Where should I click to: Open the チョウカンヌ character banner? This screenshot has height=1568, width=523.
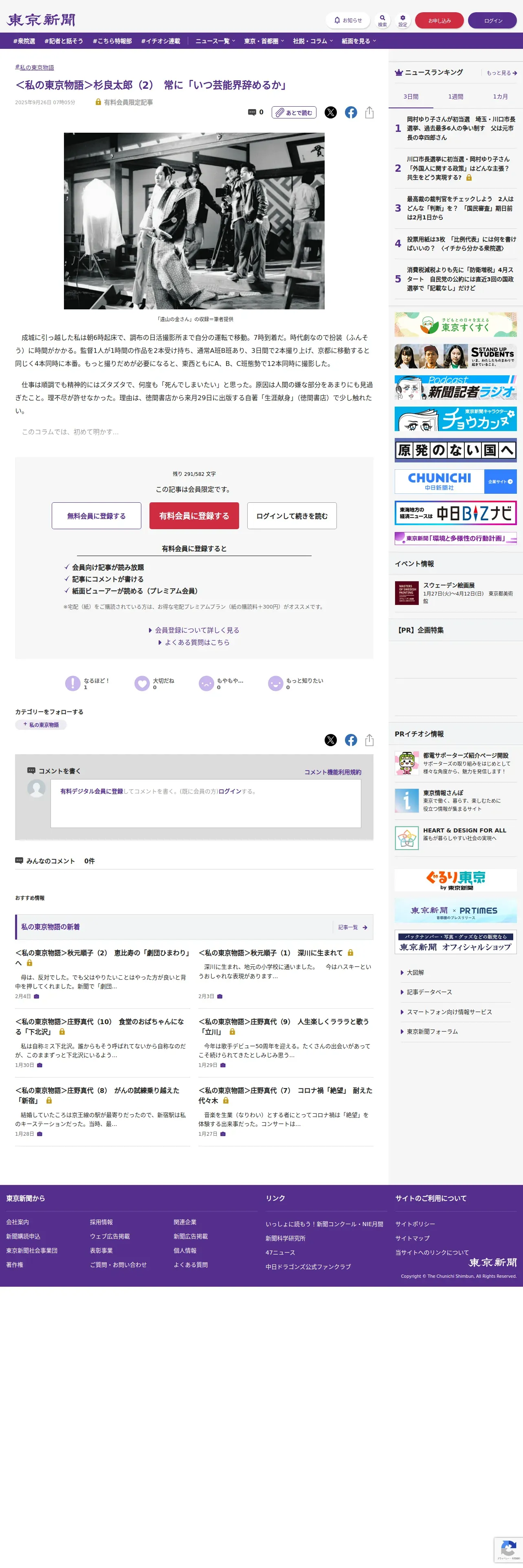click(x=455, y=419)
